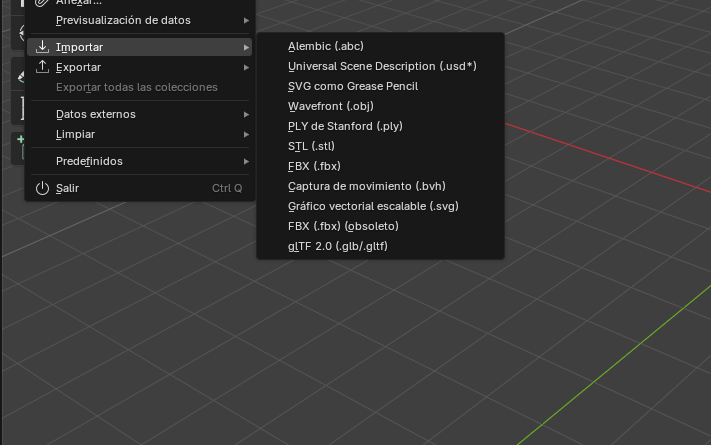Import Captura de movimiento (.bvh)
Image resolution: width=711 pixels, height=445 pixels.
coord(380,186)
